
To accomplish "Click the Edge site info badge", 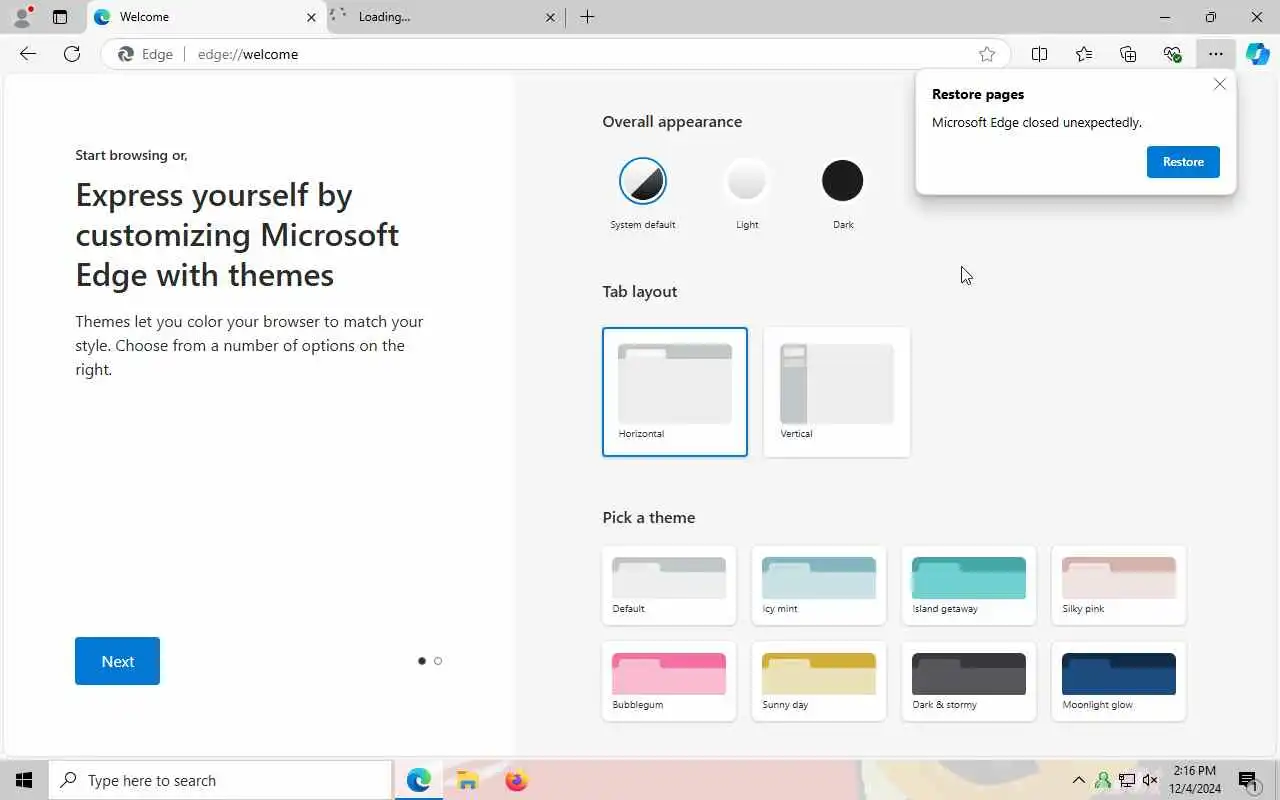I will point(146,54).
